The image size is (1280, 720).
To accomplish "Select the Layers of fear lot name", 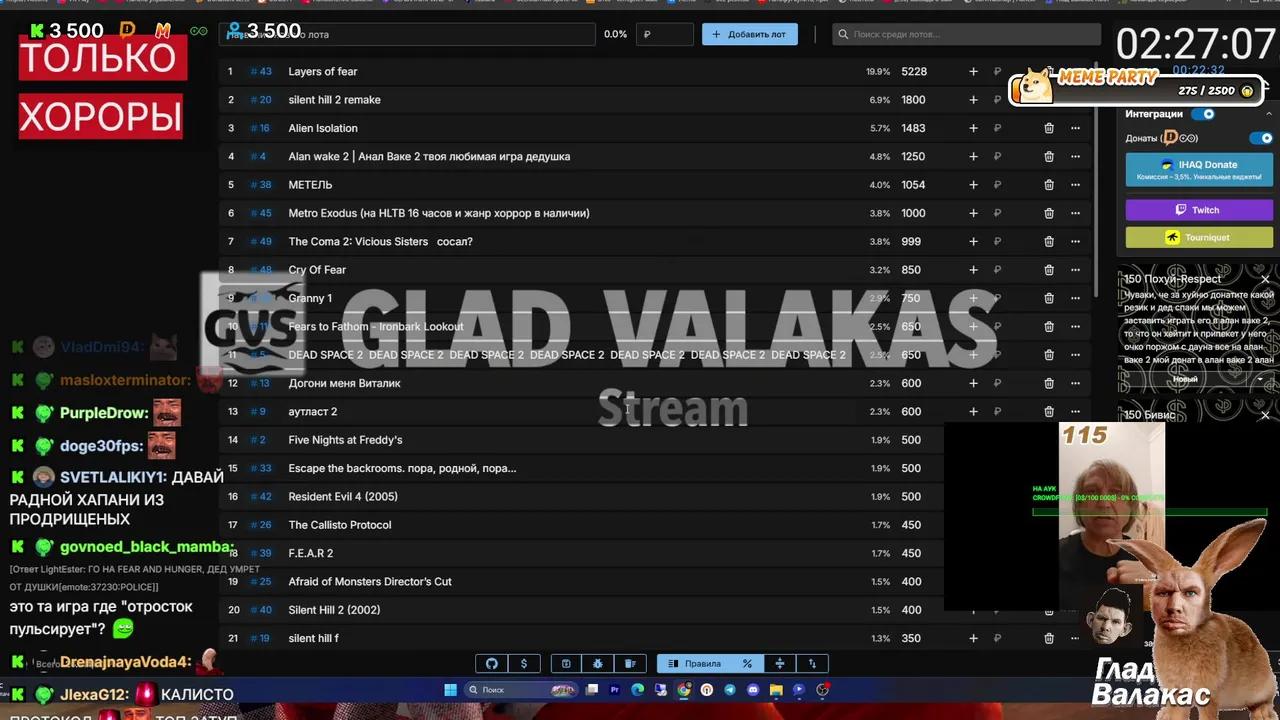I will 322,72.
